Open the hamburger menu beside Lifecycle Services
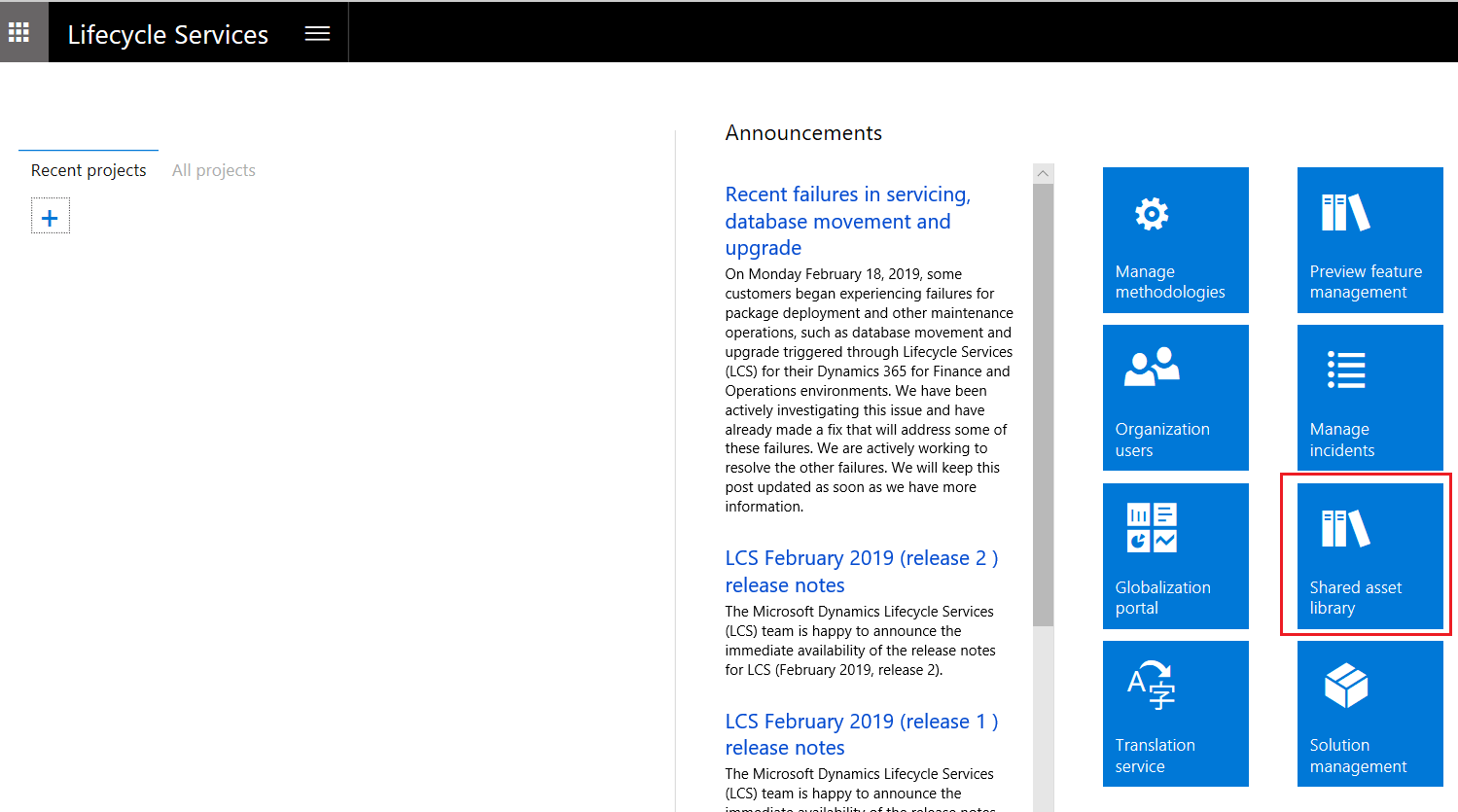 317,34
